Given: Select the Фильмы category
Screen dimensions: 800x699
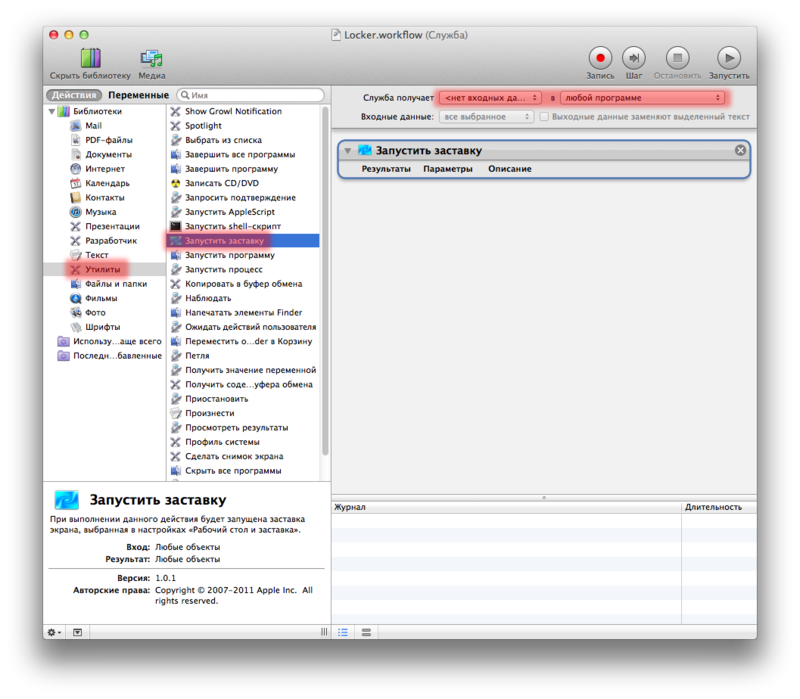Looking at the screenshot, I should 101,298.
